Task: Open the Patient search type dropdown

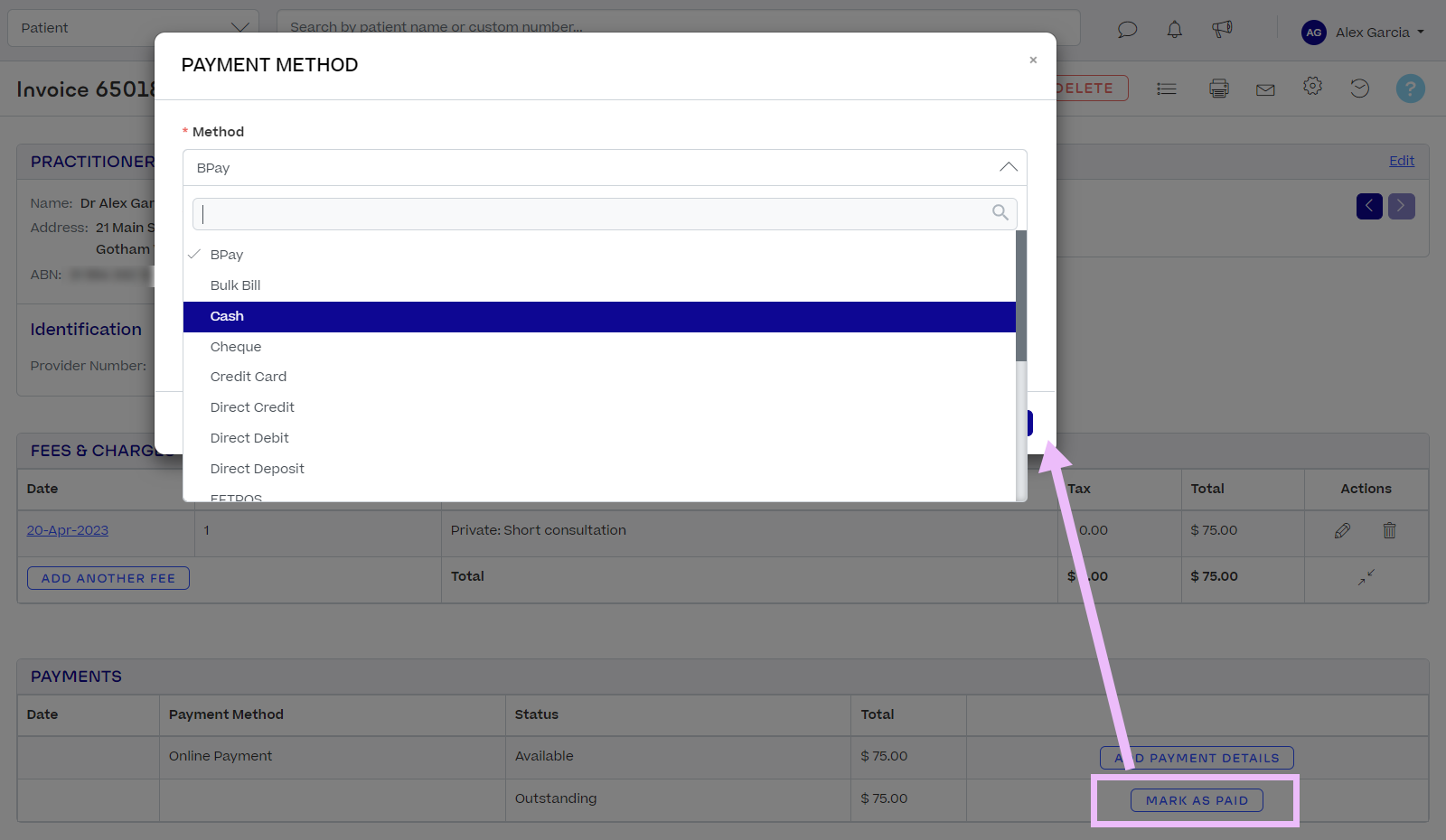Action: pos(239,27)
